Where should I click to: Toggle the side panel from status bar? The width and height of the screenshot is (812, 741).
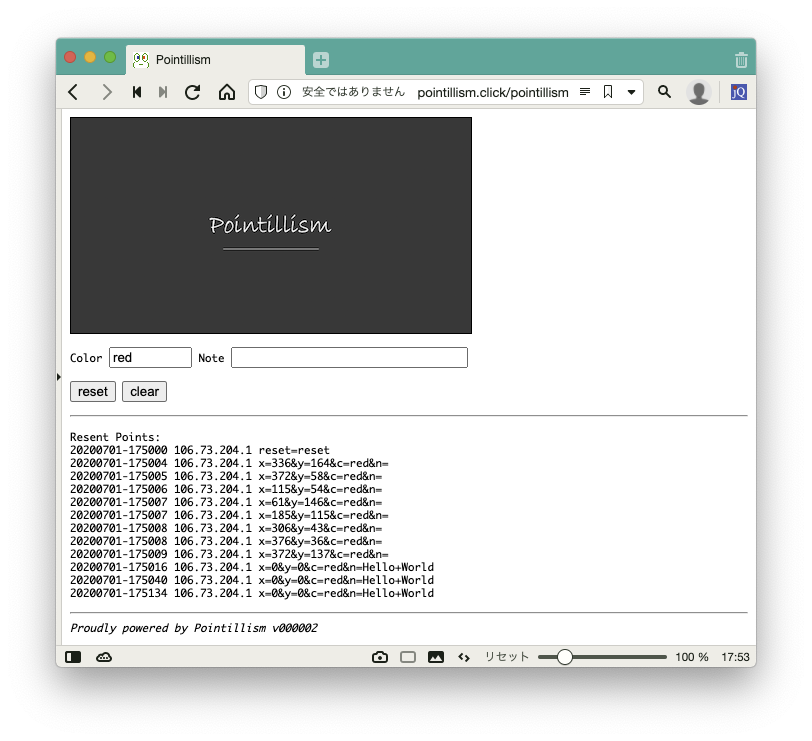73,657
